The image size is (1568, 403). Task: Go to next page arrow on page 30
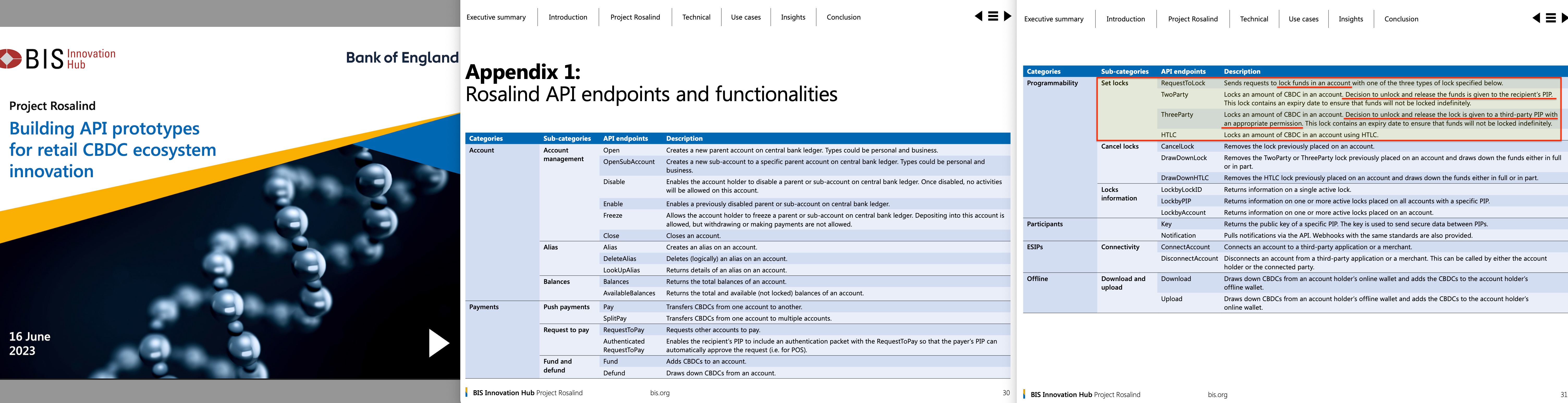(1007, 16)
